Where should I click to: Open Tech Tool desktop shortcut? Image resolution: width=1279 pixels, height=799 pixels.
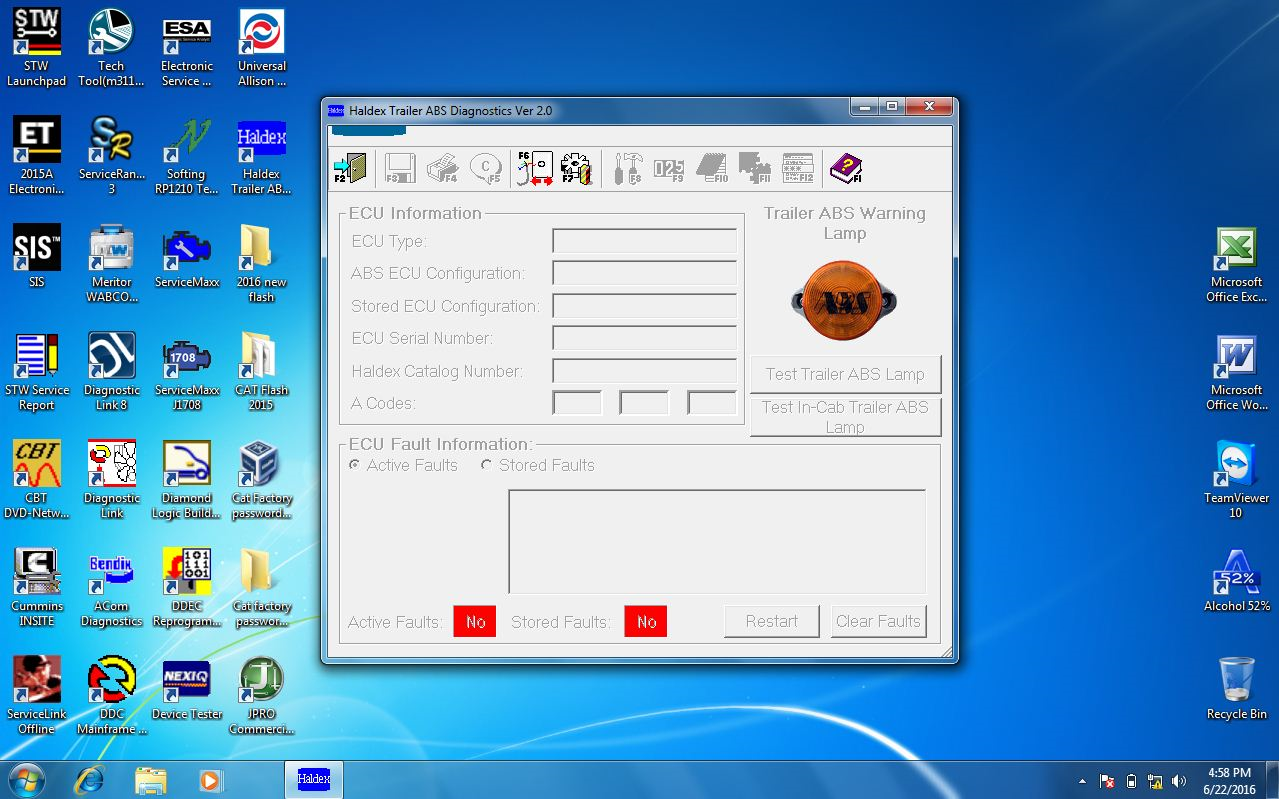pos(111,48)
